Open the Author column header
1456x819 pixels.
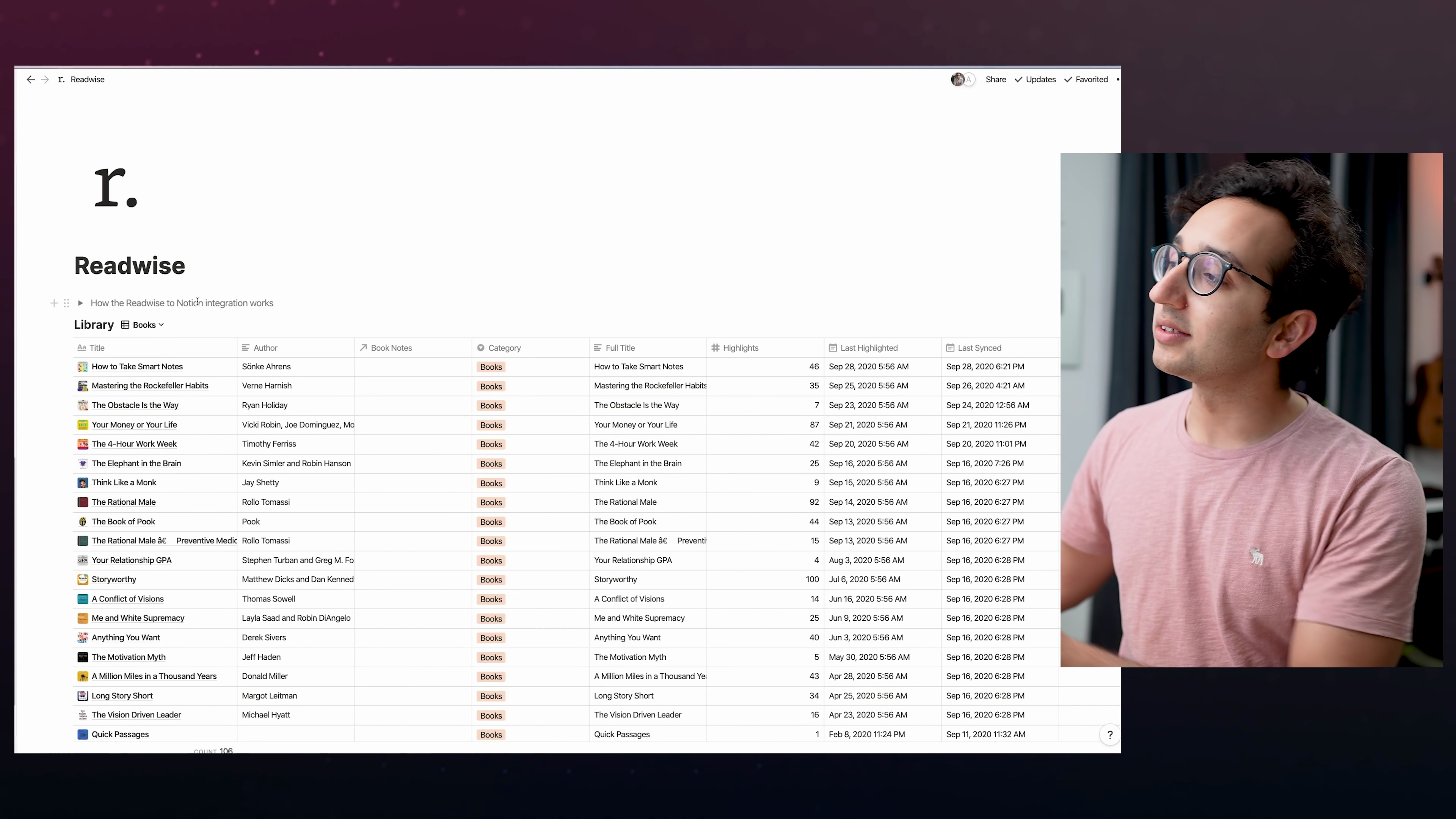(296, 348)
